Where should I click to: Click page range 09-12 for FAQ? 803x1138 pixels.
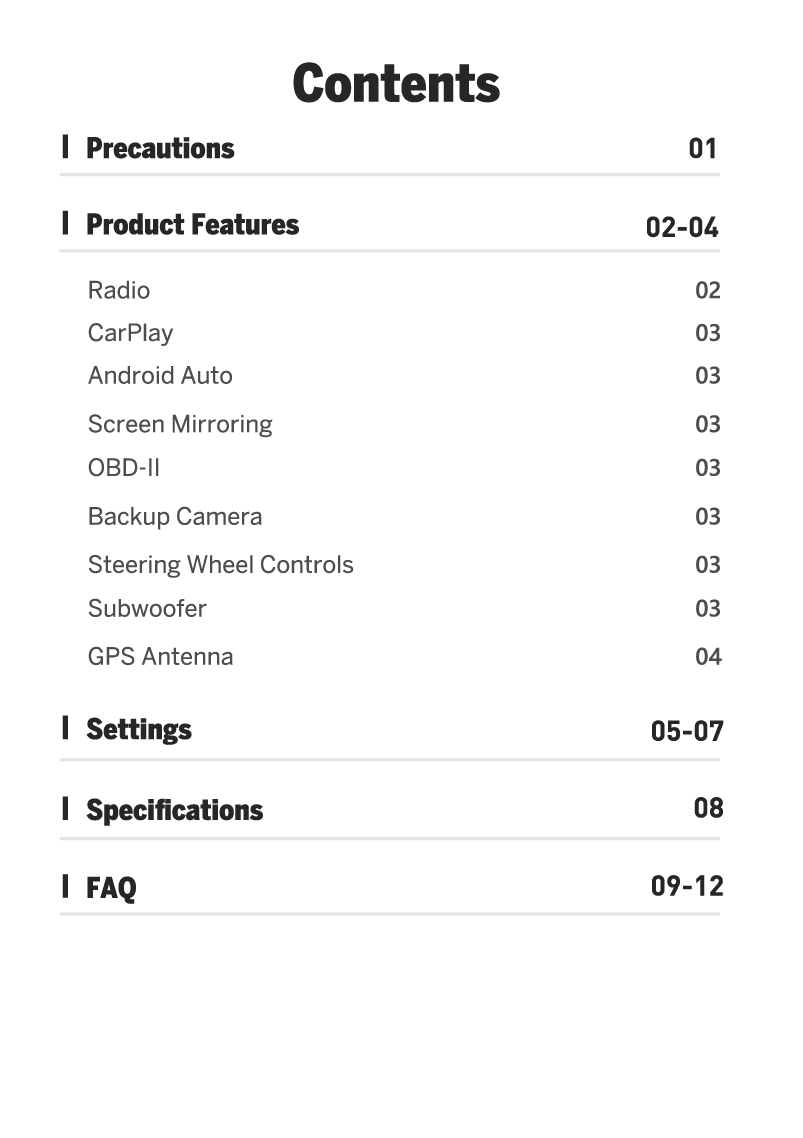686,885
